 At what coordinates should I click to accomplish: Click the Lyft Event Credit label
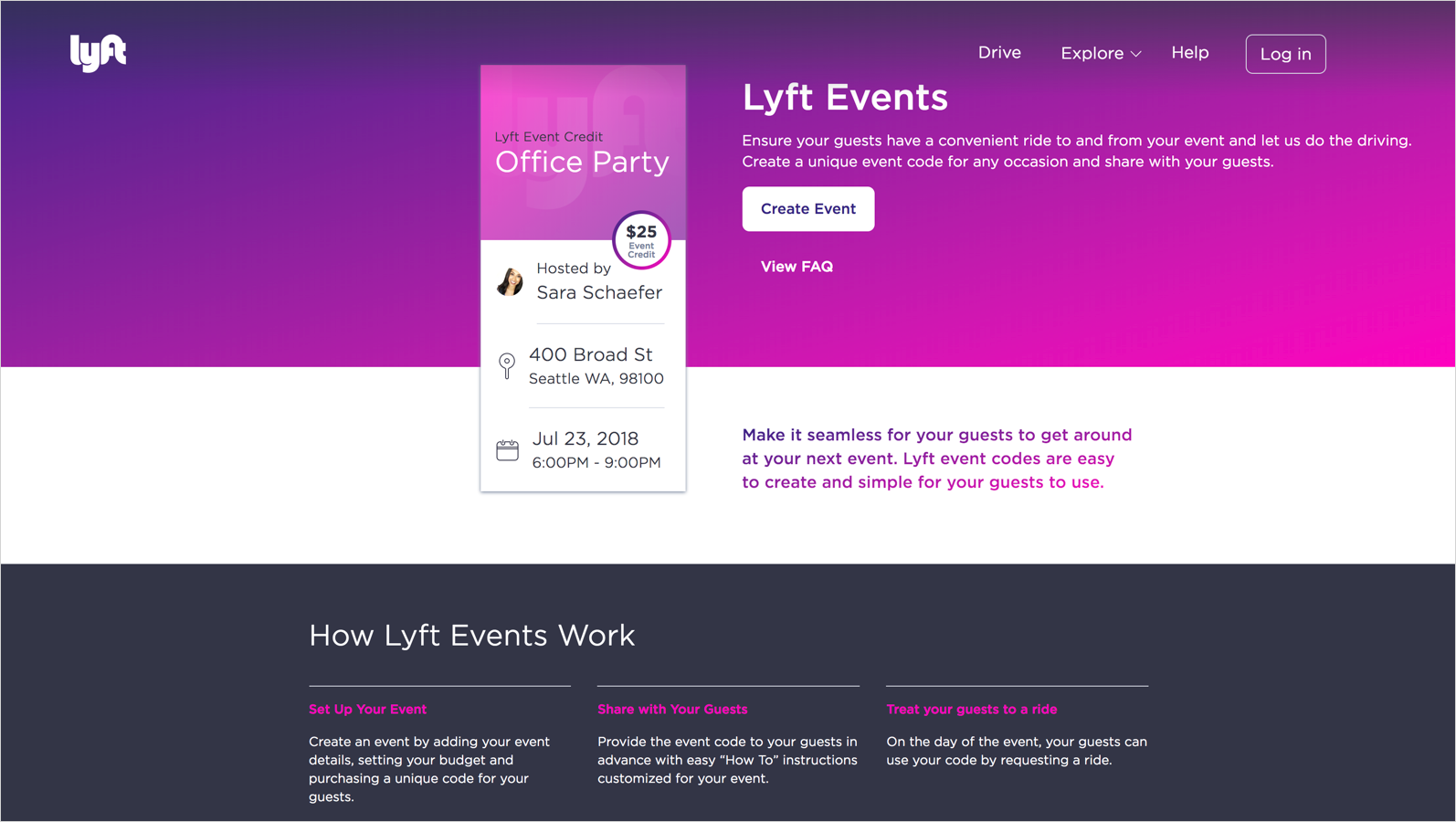click(x=549, y=137)
